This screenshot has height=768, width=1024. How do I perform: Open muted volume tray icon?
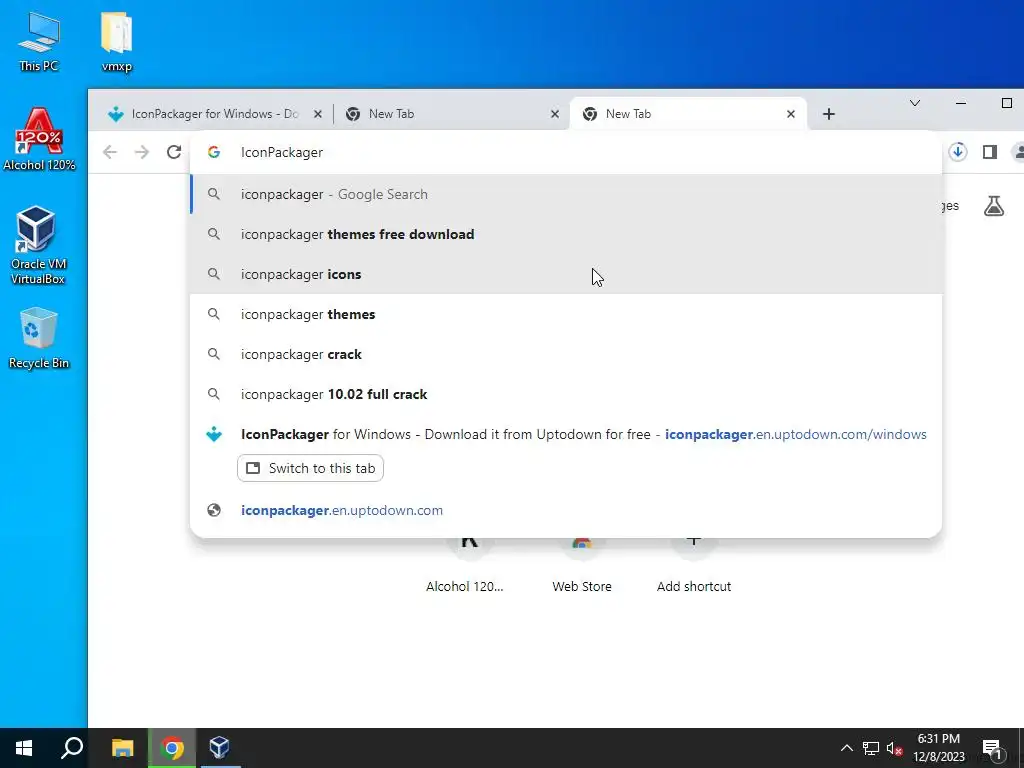(x=894, y=748)
